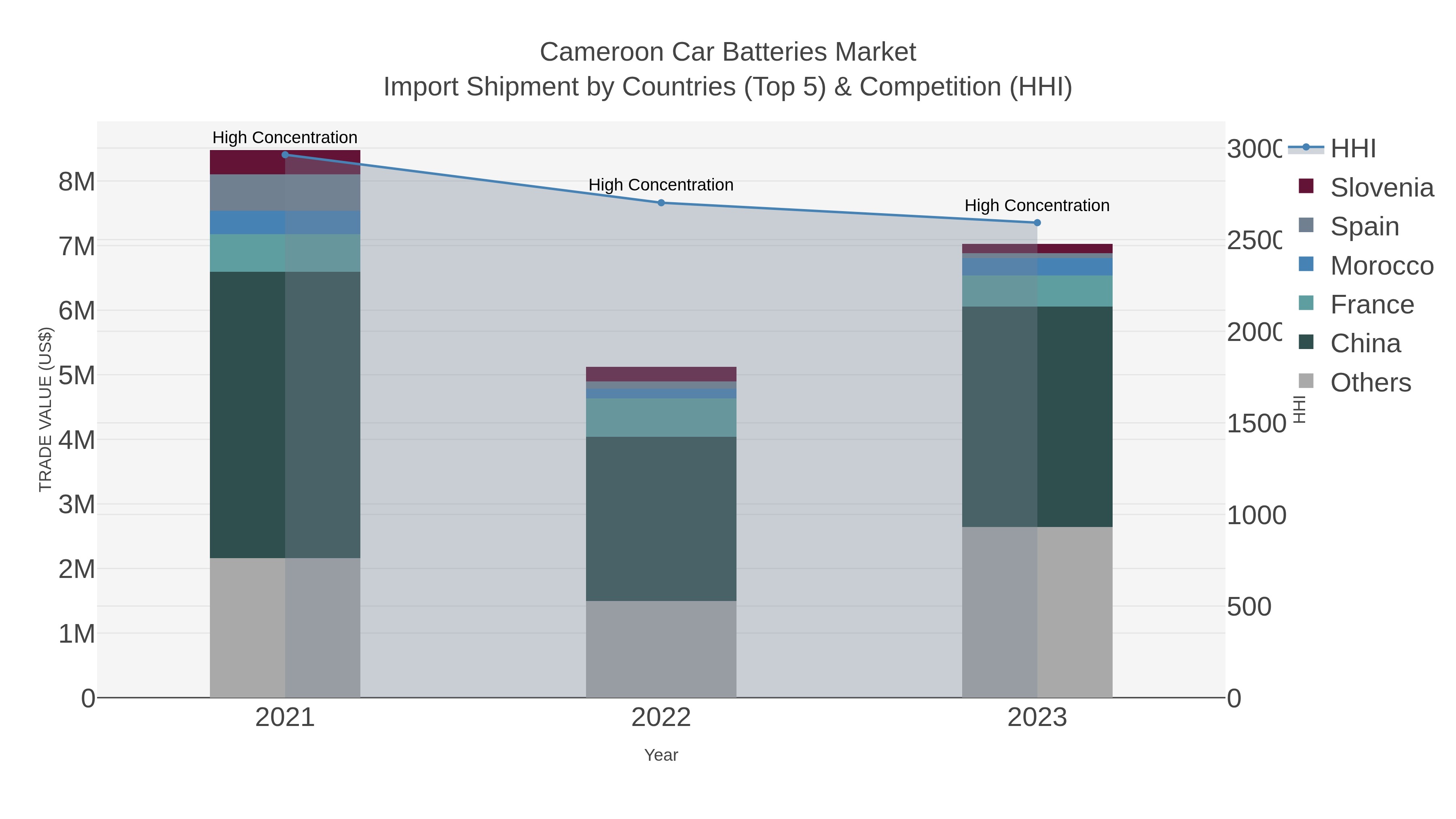The width and height of the screenshot is (1456, 819).
Task: Click the France segment of the 2022 bar
Action: 661,418
